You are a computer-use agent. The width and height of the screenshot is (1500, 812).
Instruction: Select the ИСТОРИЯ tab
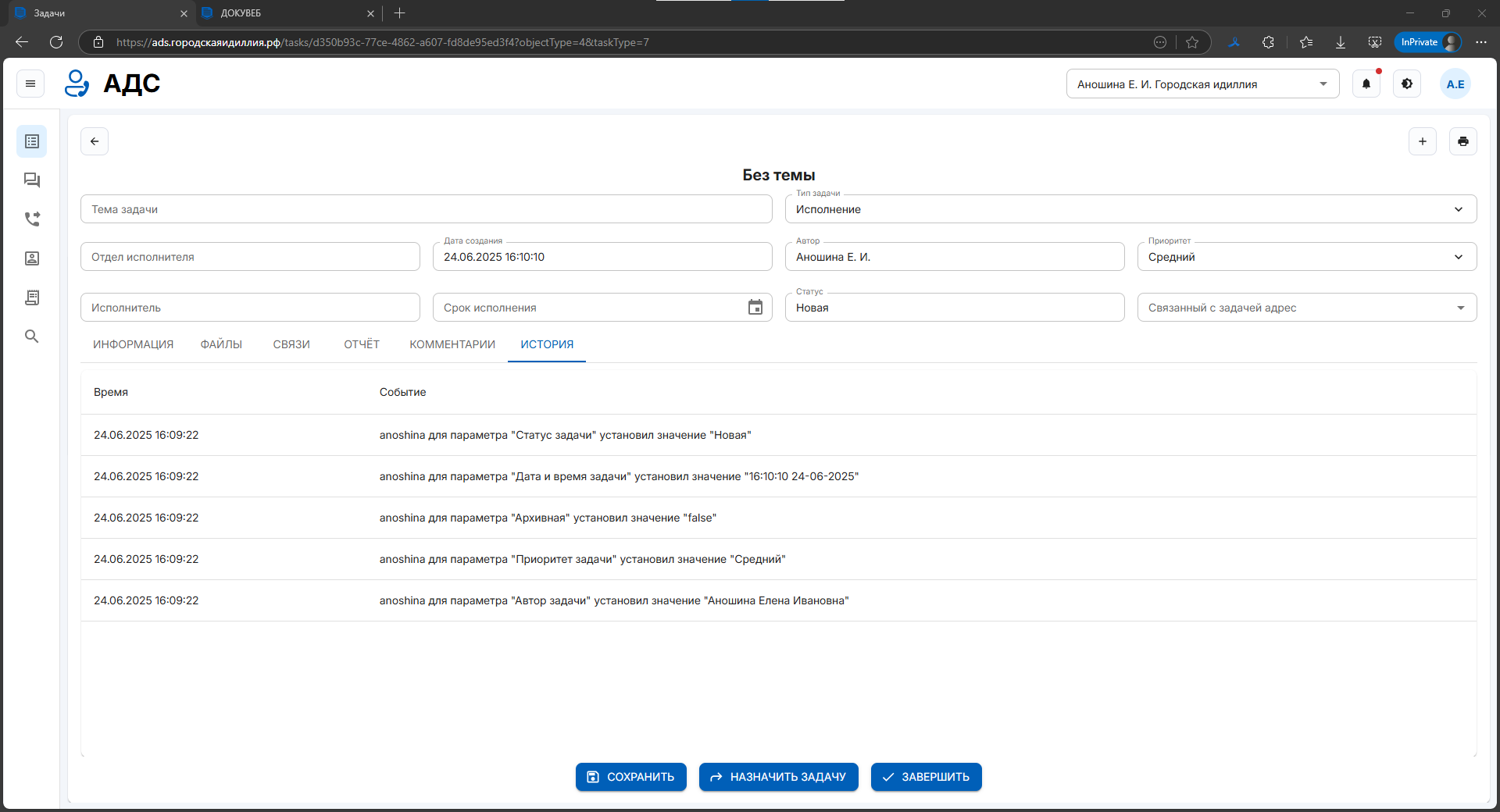coord(547,344)
